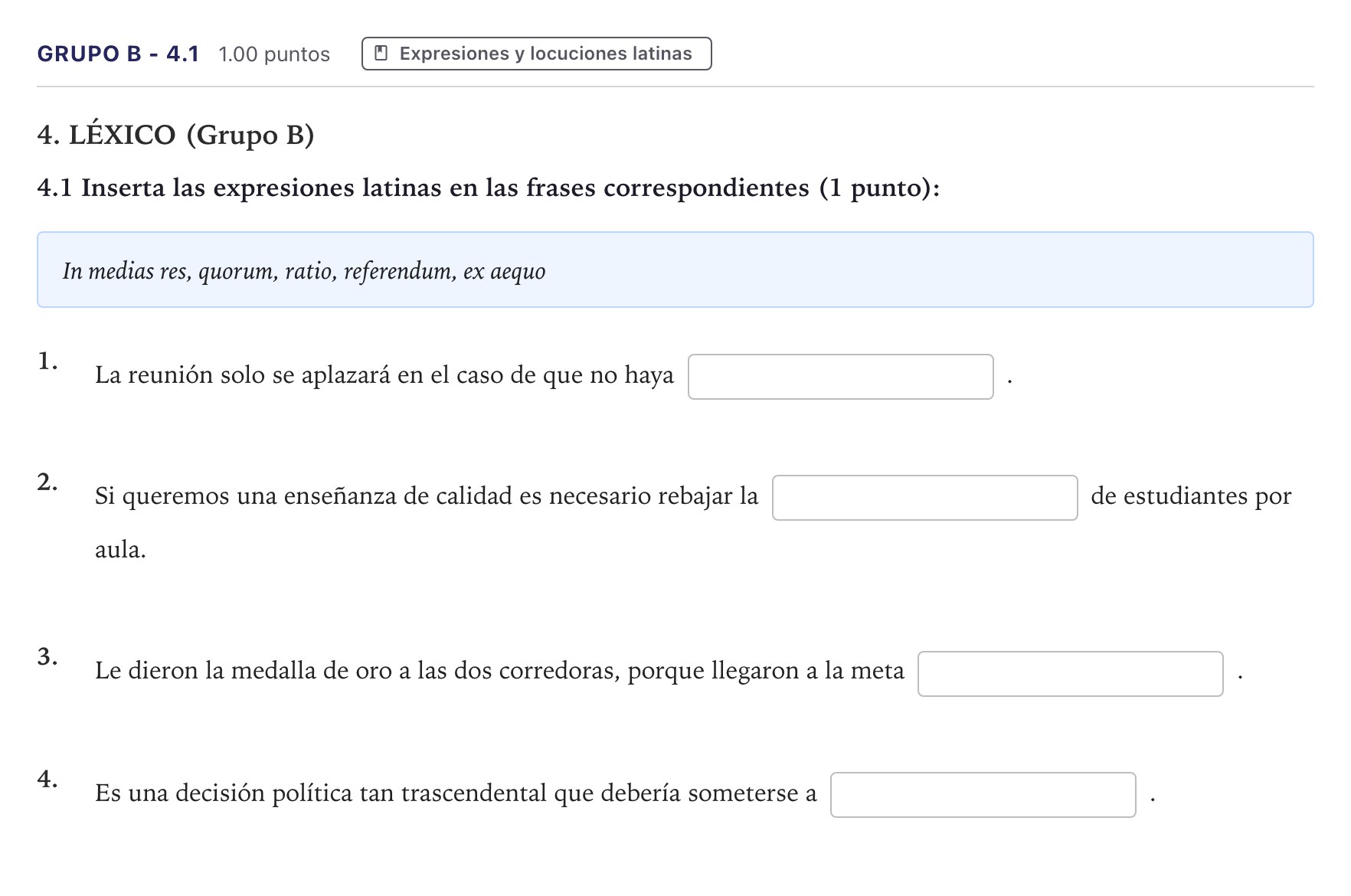
Task: Click the Latin expressions word bank box
Action: click(x=675, y=270)
